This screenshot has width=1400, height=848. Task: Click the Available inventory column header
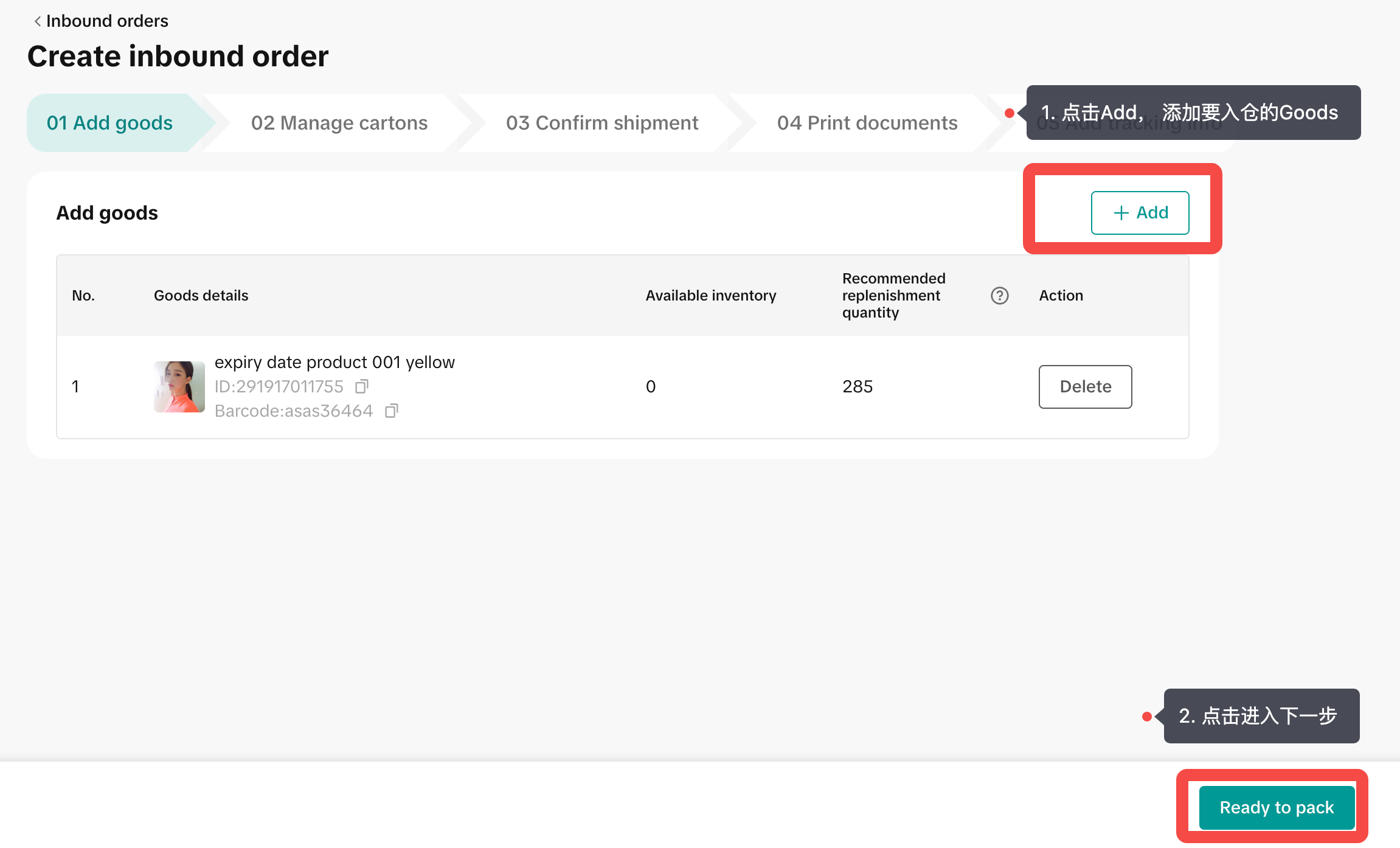point(710,296)
